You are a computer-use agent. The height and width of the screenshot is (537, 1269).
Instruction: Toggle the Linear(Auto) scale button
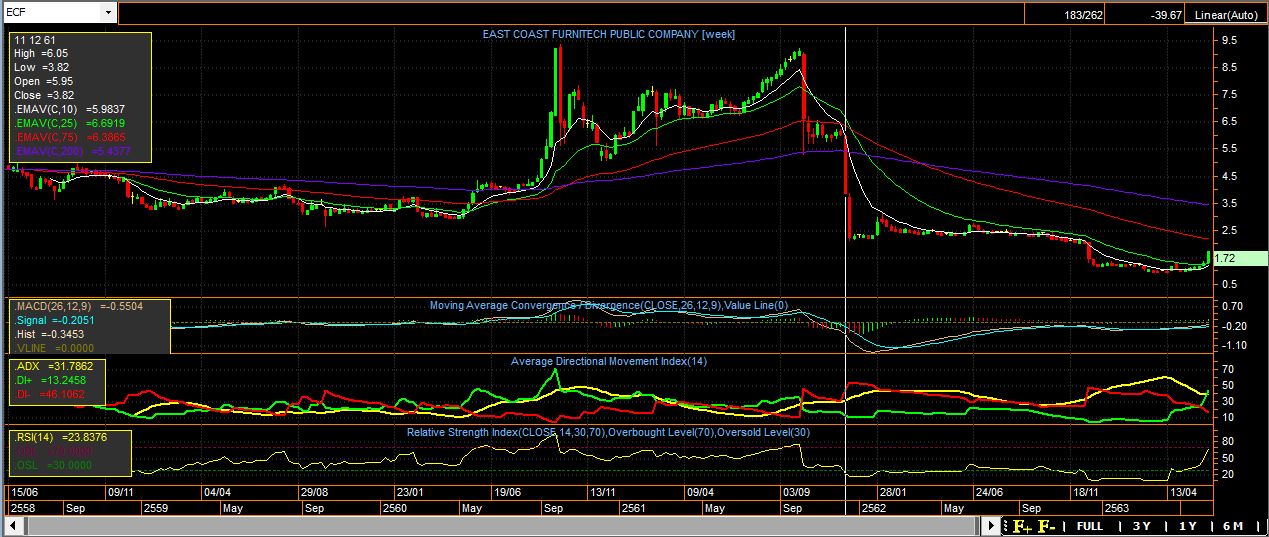coord(1225,14)
